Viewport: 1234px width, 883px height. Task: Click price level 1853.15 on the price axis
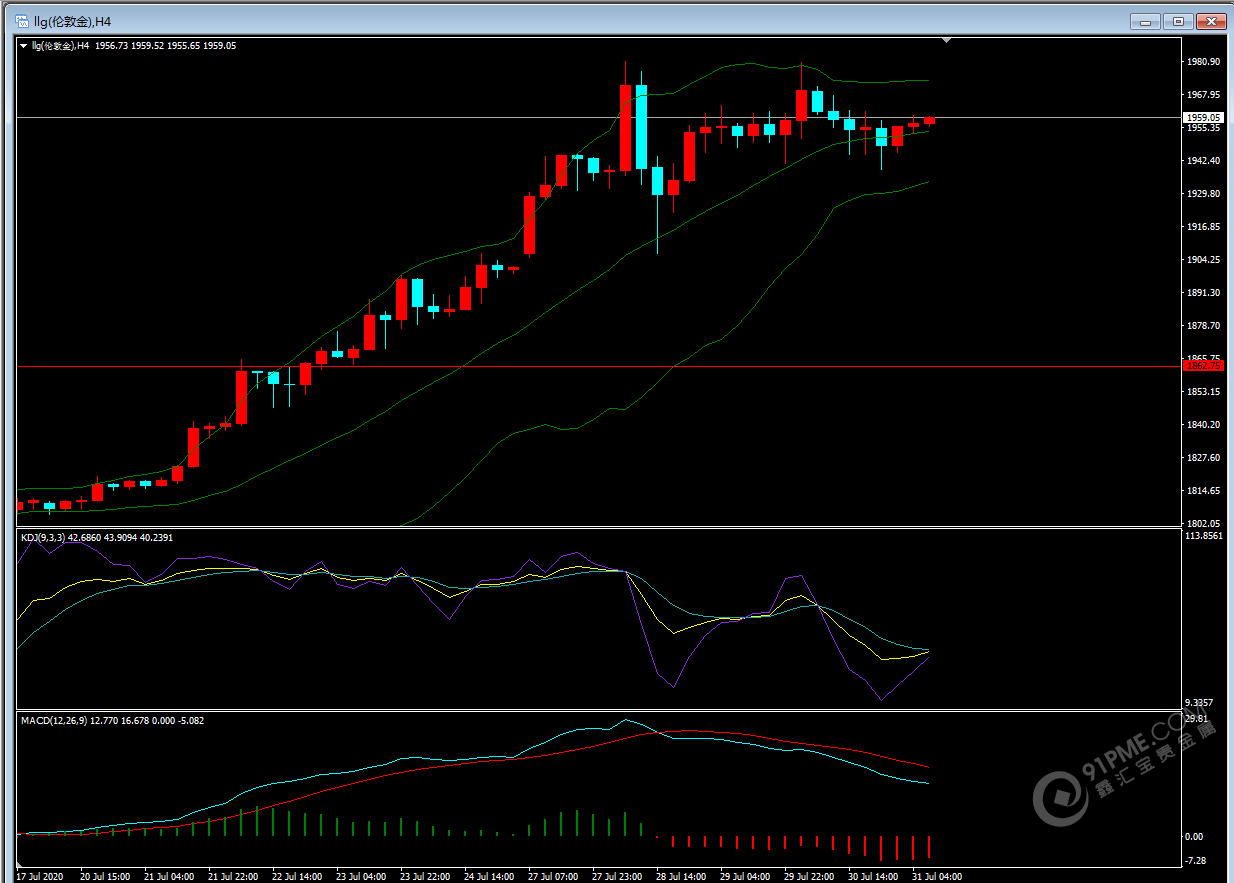(x=1203, y=392)
